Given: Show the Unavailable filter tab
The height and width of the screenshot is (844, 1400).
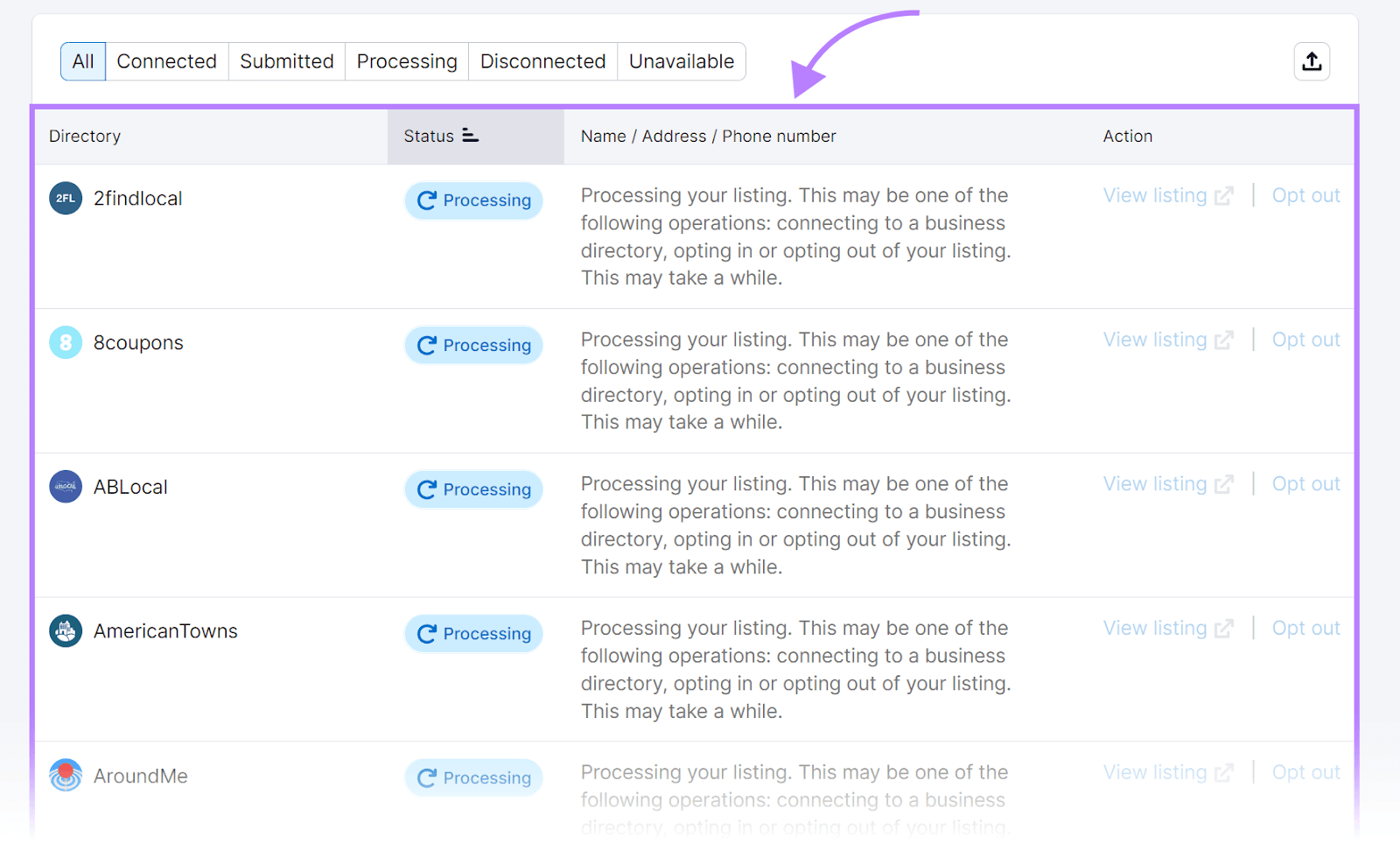Looking at the screenshot, I should [682, 61].
